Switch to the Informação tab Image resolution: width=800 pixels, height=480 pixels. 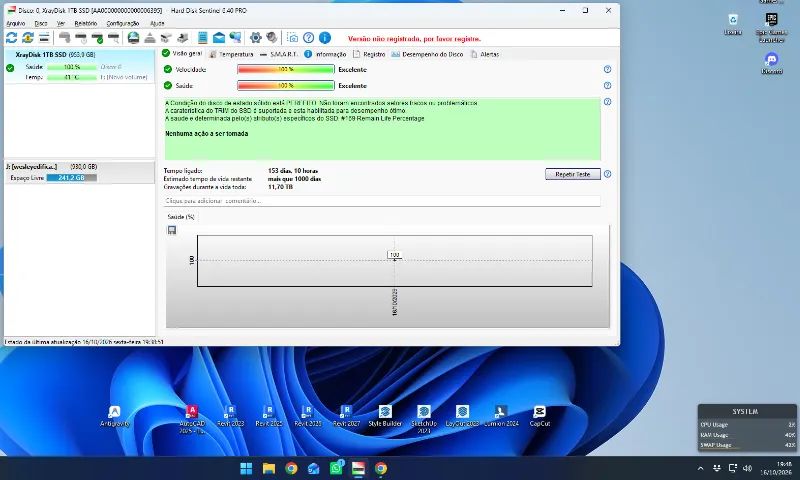(326, 54)
